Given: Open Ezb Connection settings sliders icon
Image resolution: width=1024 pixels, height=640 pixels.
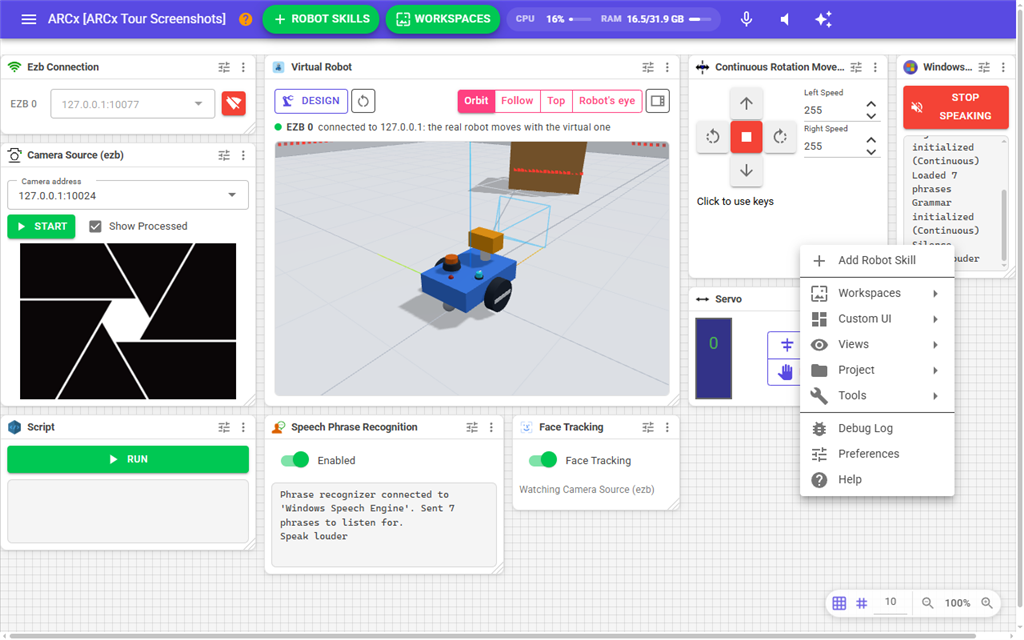Looking at the screenshot, I should pos(224,67).
